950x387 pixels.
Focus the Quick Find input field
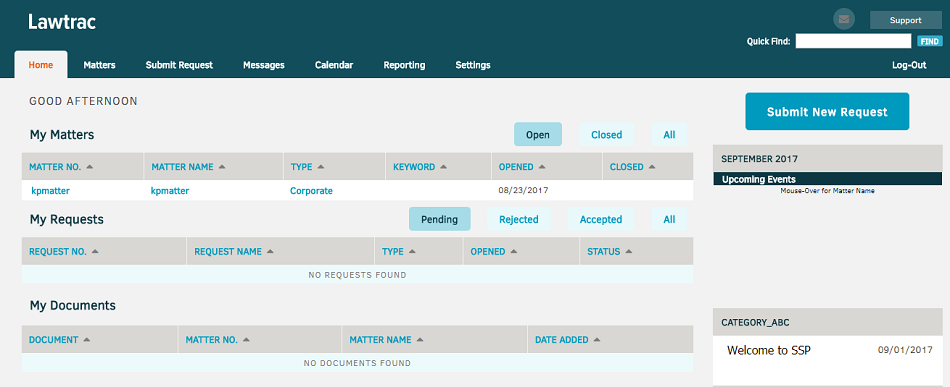click(x=853, y=41)
